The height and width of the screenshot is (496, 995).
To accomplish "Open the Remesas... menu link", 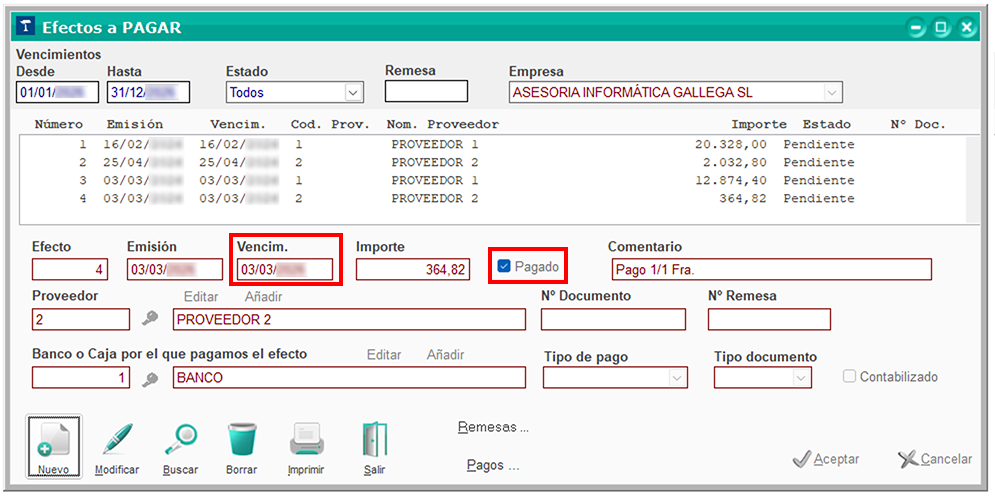I will click(x=493, y=427).
